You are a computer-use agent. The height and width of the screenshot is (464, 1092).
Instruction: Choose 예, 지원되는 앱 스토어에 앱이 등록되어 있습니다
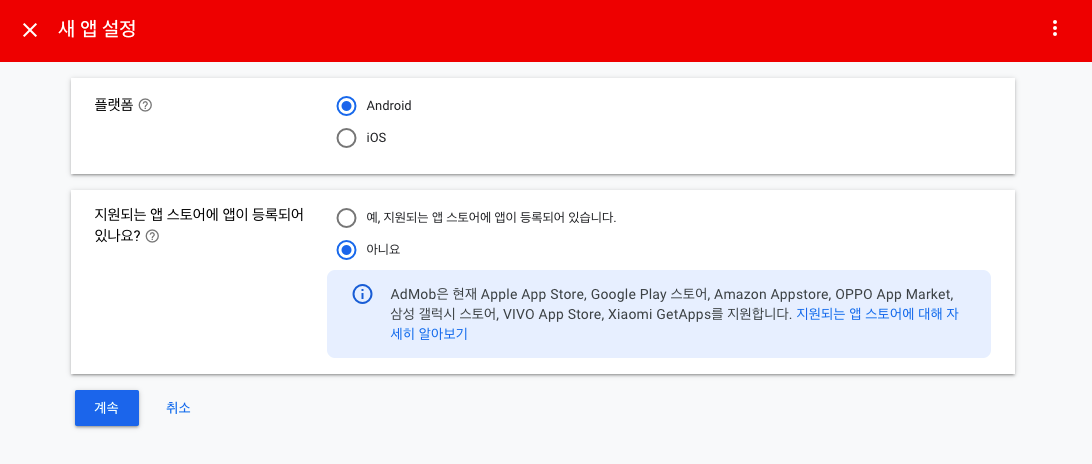(346, 217)
